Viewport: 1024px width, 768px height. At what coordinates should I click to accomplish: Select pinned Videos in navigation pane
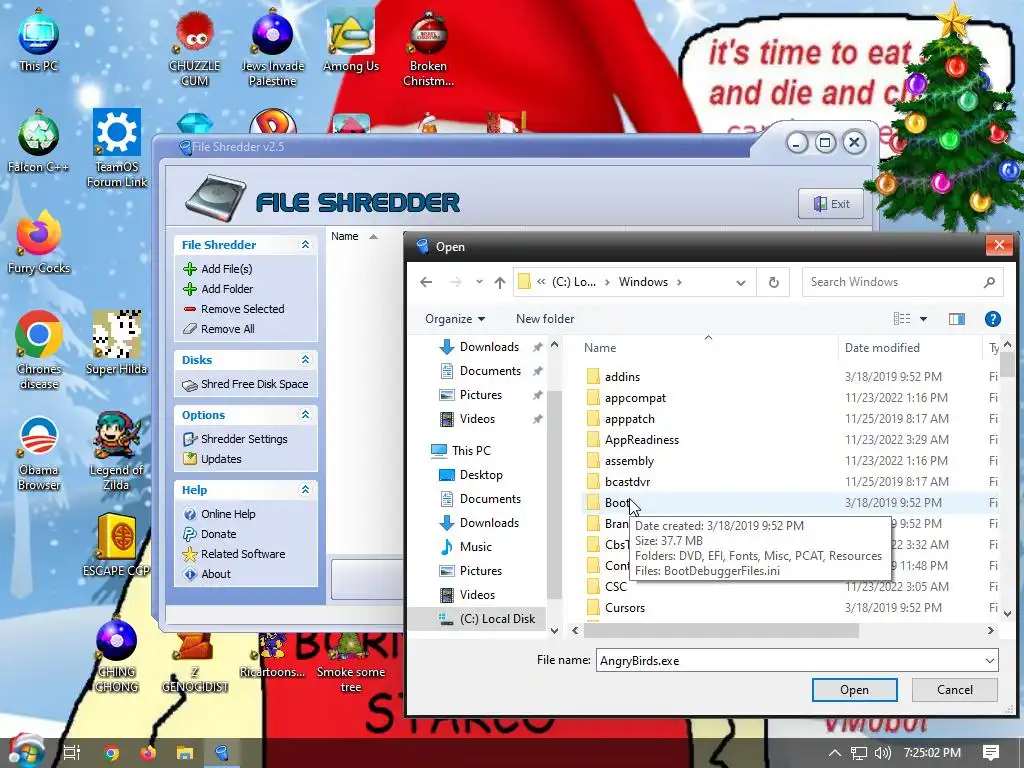click(x=477, y=419)
